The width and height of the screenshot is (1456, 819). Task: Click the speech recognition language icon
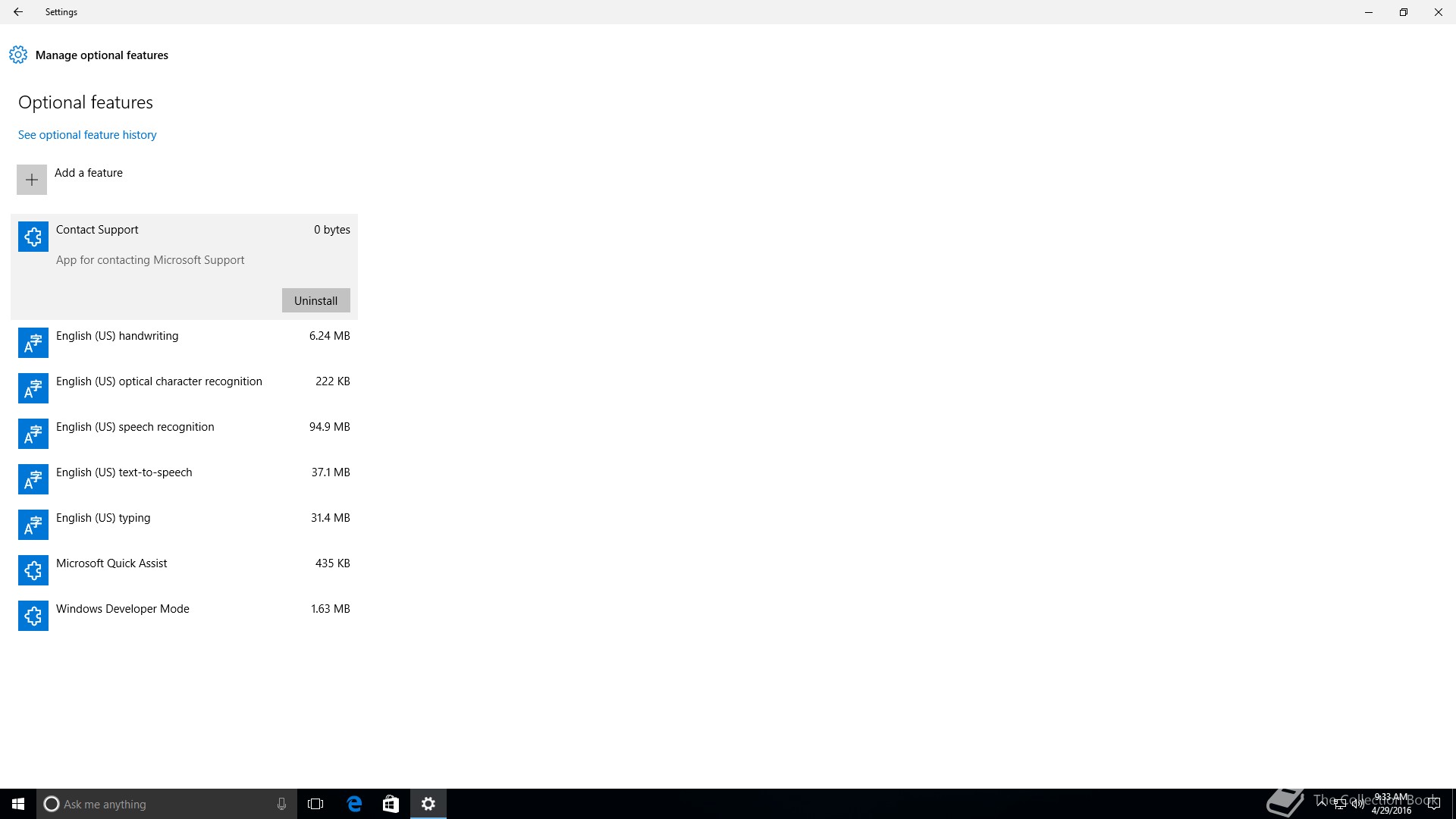33,434
